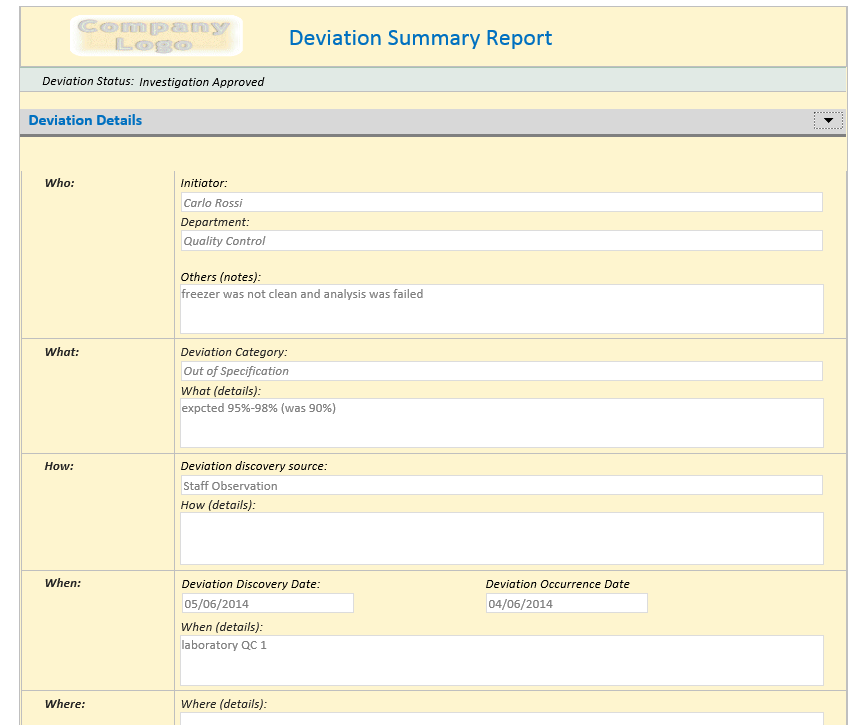856x725 pixels.
Task: Click the When: row label
Action: (x=63, y=583)
